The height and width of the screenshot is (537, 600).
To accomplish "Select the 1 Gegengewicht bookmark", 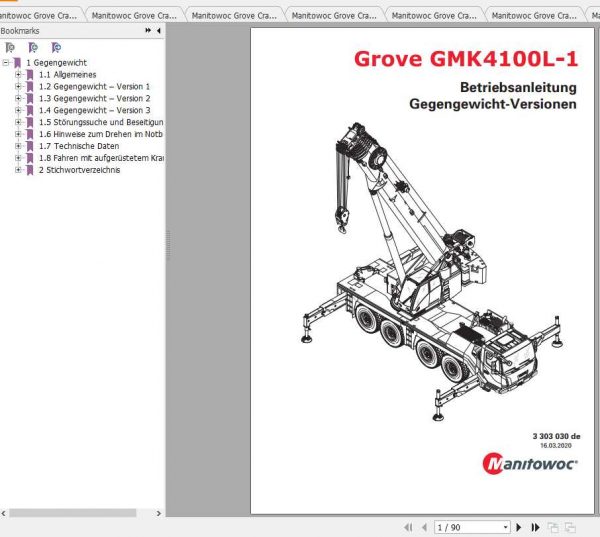I will [56, 63].
